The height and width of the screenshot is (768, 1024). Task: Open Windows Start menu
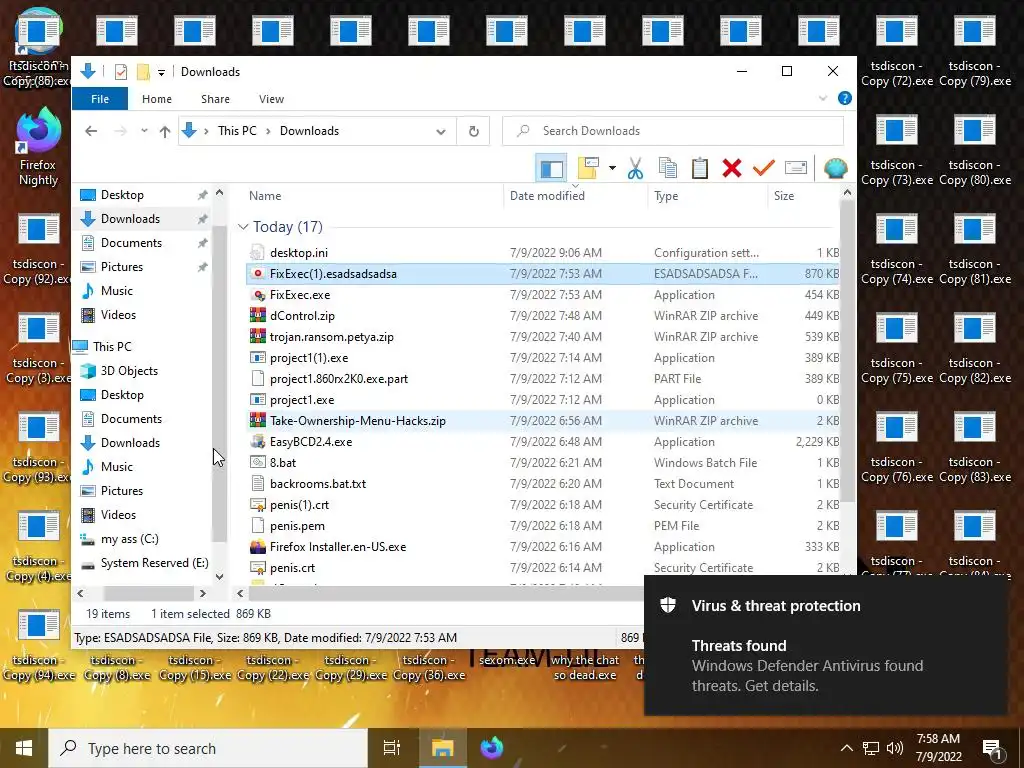click(24, 748)
